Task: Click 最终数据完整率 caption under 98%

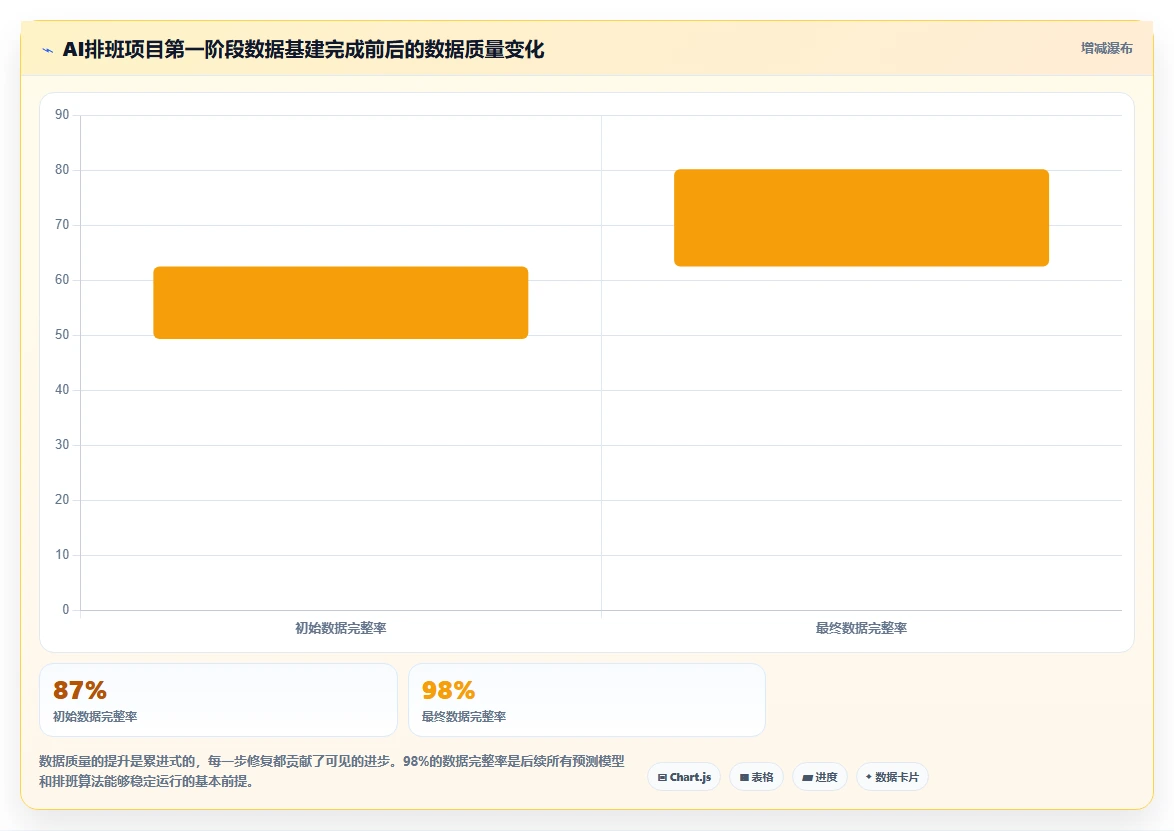Action: coord(464,716)
